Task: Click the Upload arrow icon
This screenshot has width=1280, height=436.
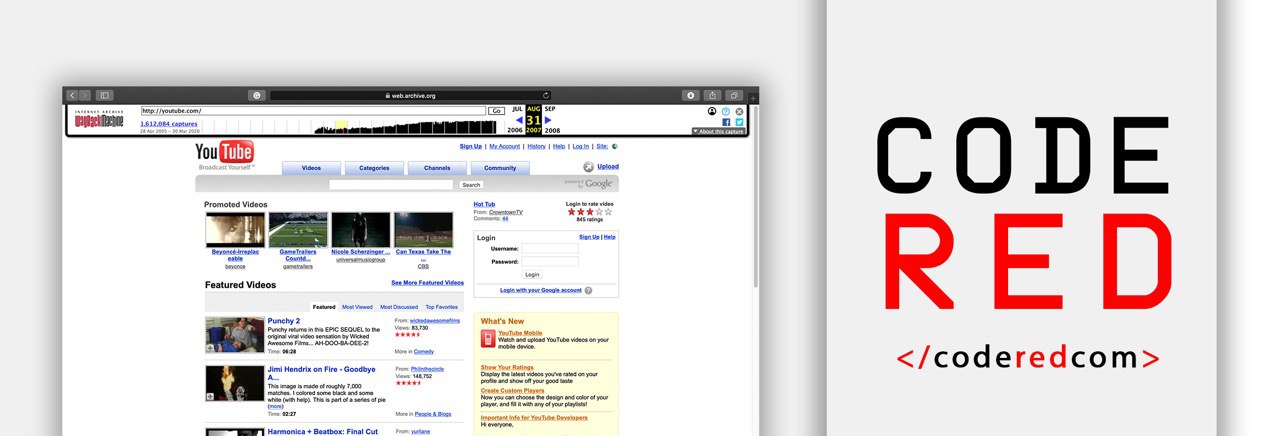Action: [x=589, y=167]
